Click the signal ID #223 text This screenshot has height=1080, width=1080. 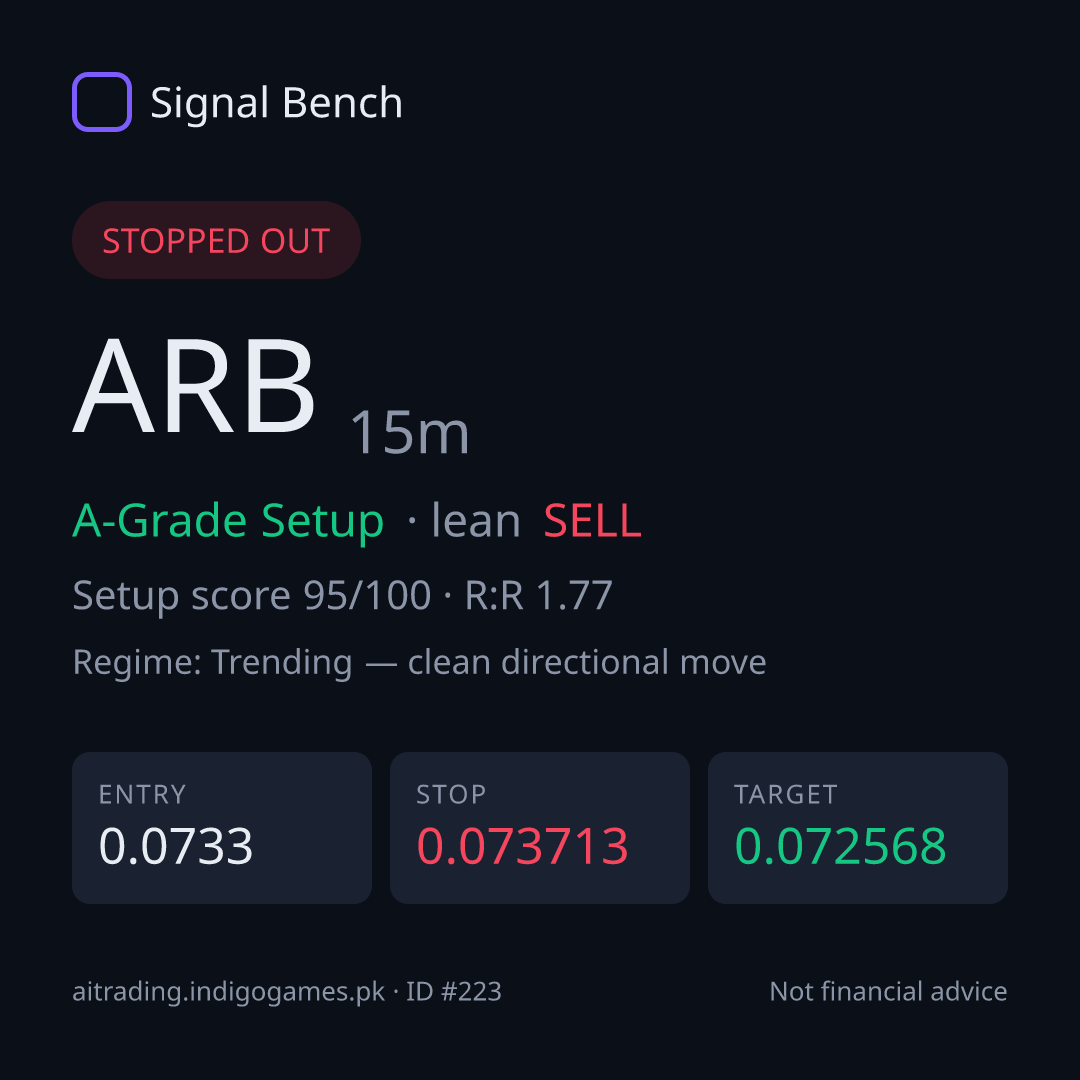point(453,992)
